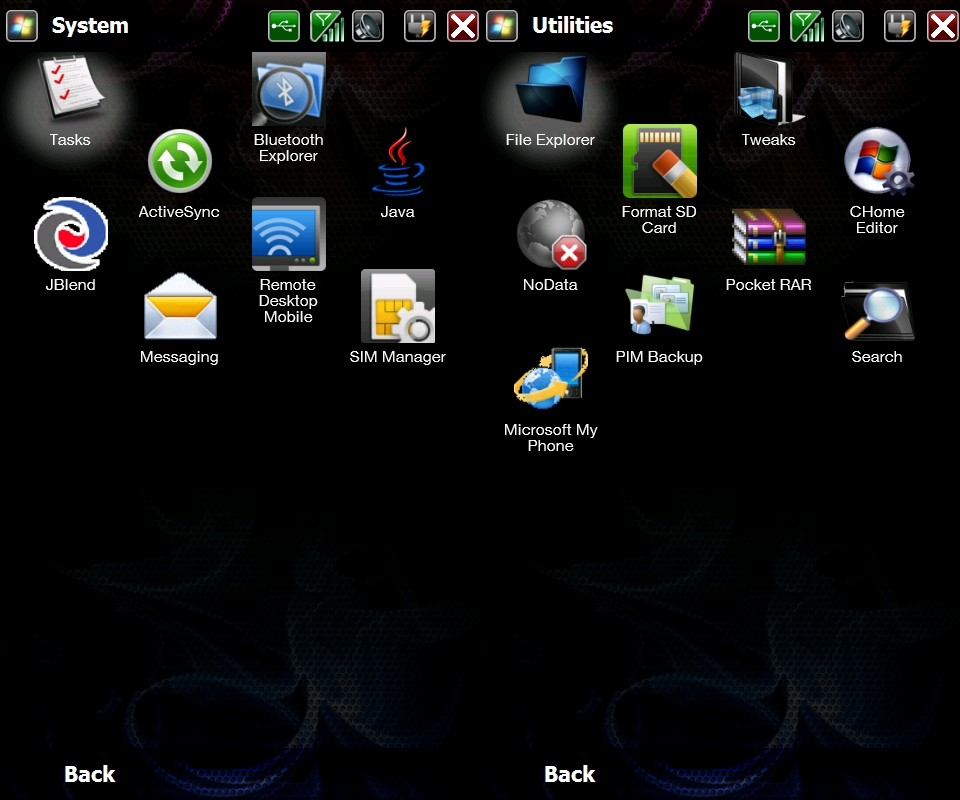The width and height of the screenshot is (960, 800).
Task: Click the battery charging icon in Utilities header
Action: [900, 26]
